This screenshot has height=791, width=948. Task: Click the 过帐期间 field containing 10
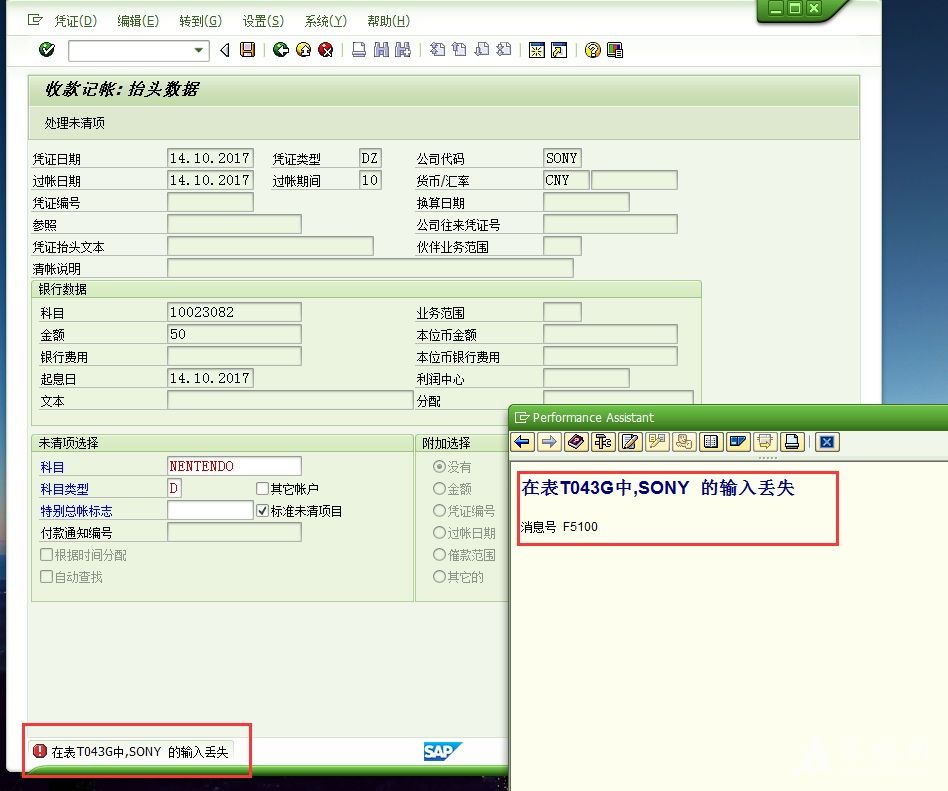point(370,180)
